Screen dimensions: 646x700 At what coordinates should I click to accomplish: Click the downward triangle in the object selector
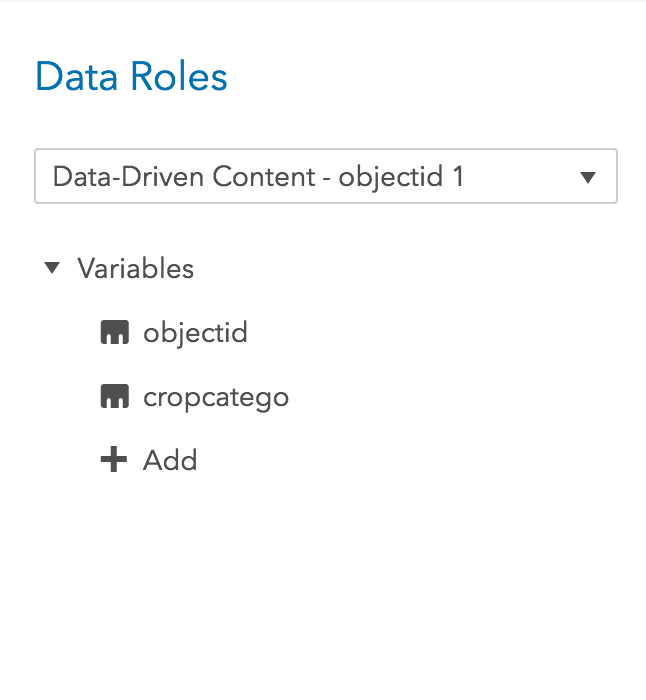tap(588, 177)
